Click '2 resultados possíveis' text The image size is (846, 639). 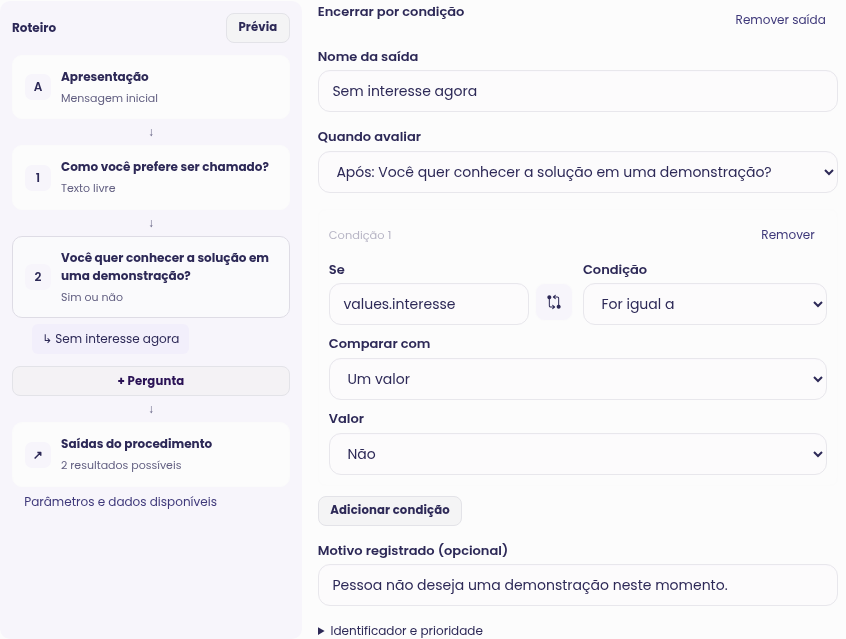(121, 465)
